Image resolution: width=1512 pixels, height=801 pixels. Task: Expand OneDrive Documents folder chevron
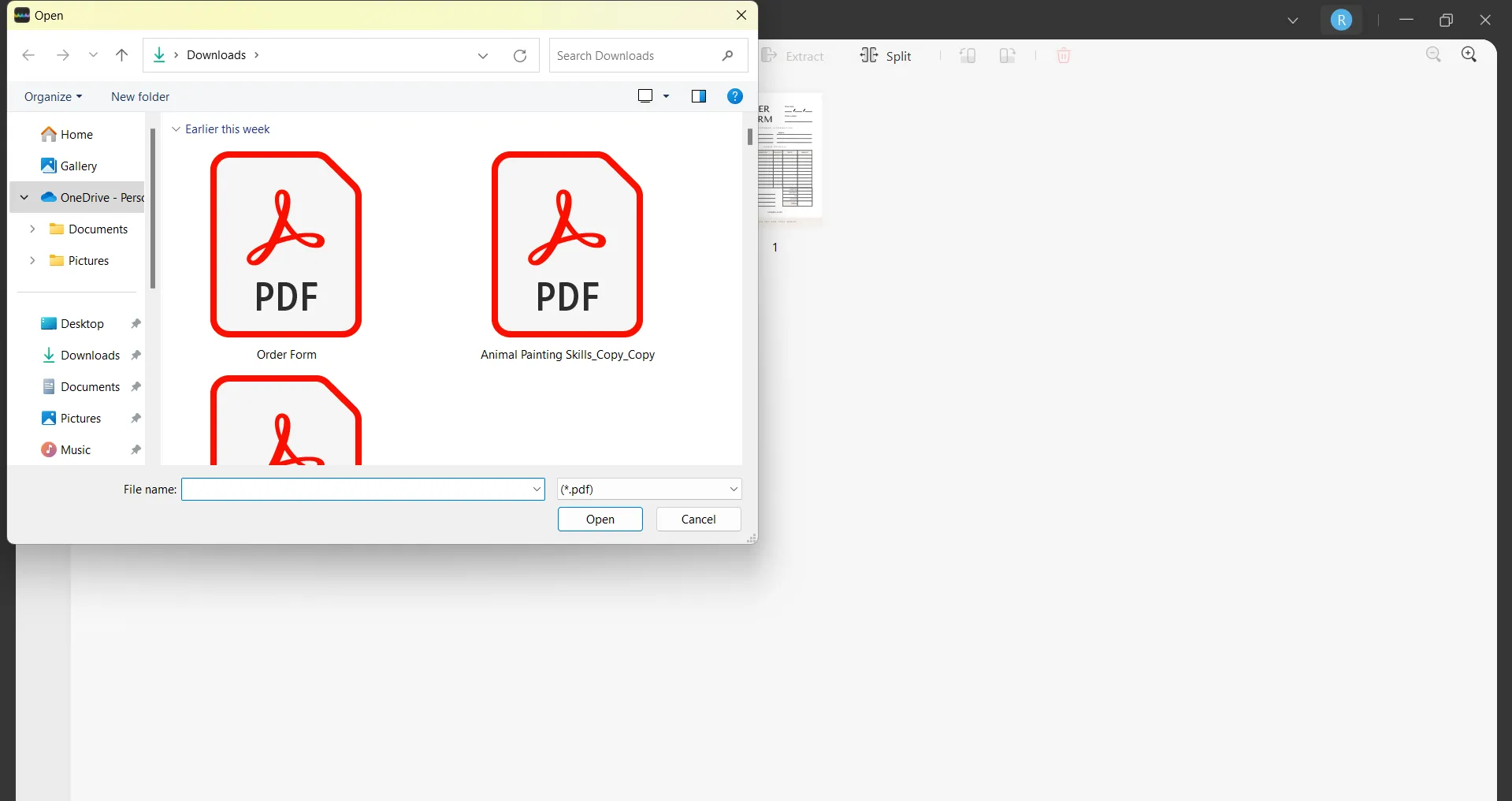(x=32, y=229)
